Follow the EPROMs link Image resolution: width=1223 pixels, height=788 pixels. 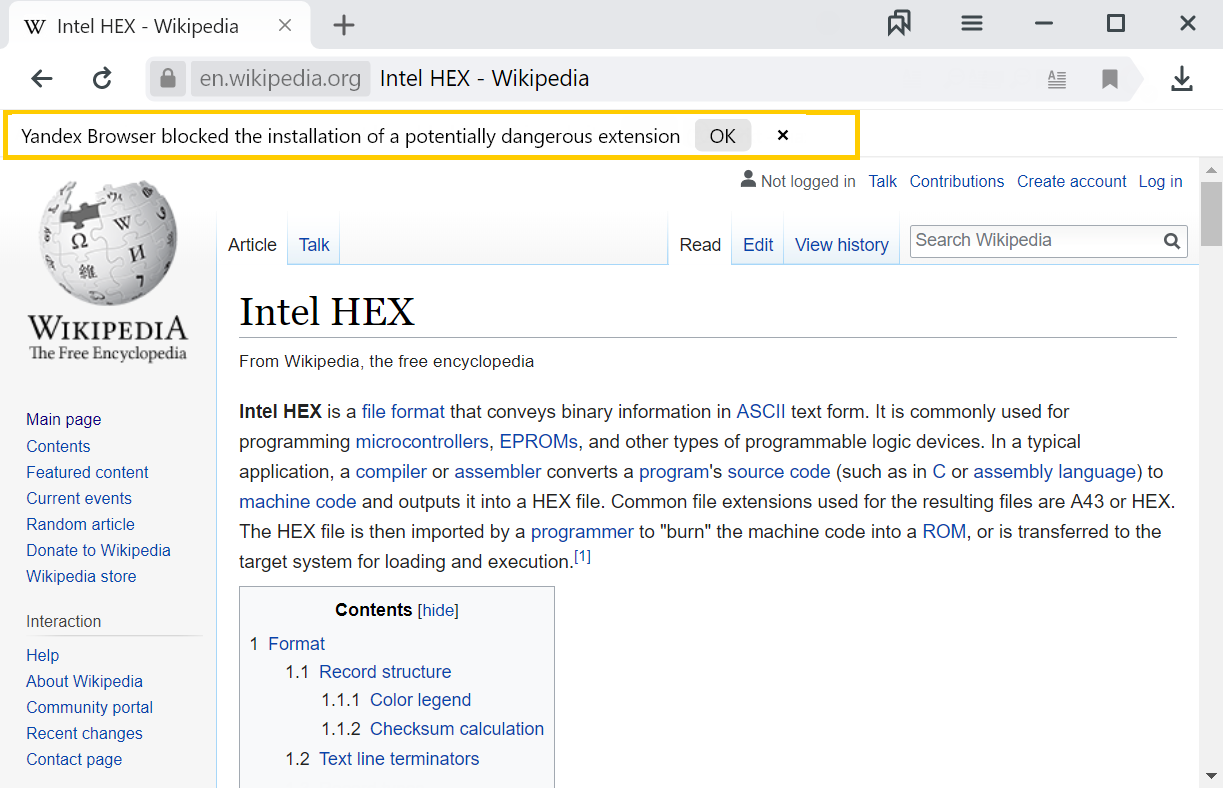539,442
